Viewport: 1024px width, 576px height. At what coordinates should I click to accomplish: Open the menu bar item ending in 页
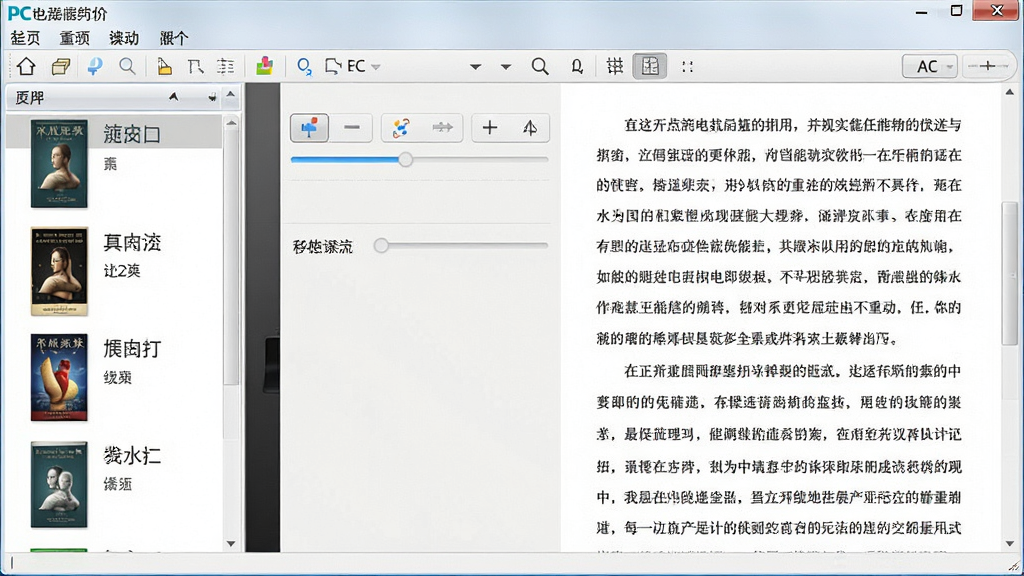coord(25,38)
